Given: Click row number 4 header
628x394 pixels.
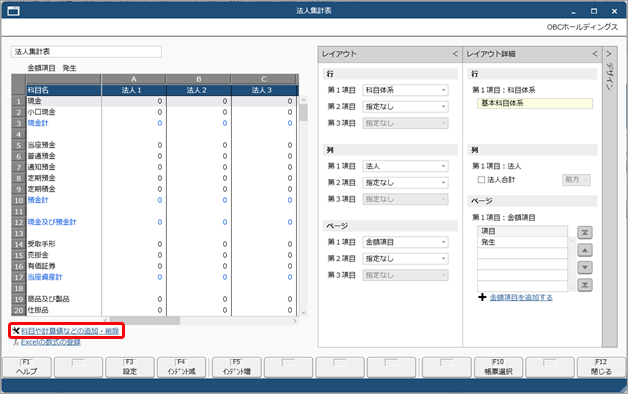Looking at the screenshot, I should point(19,134).
